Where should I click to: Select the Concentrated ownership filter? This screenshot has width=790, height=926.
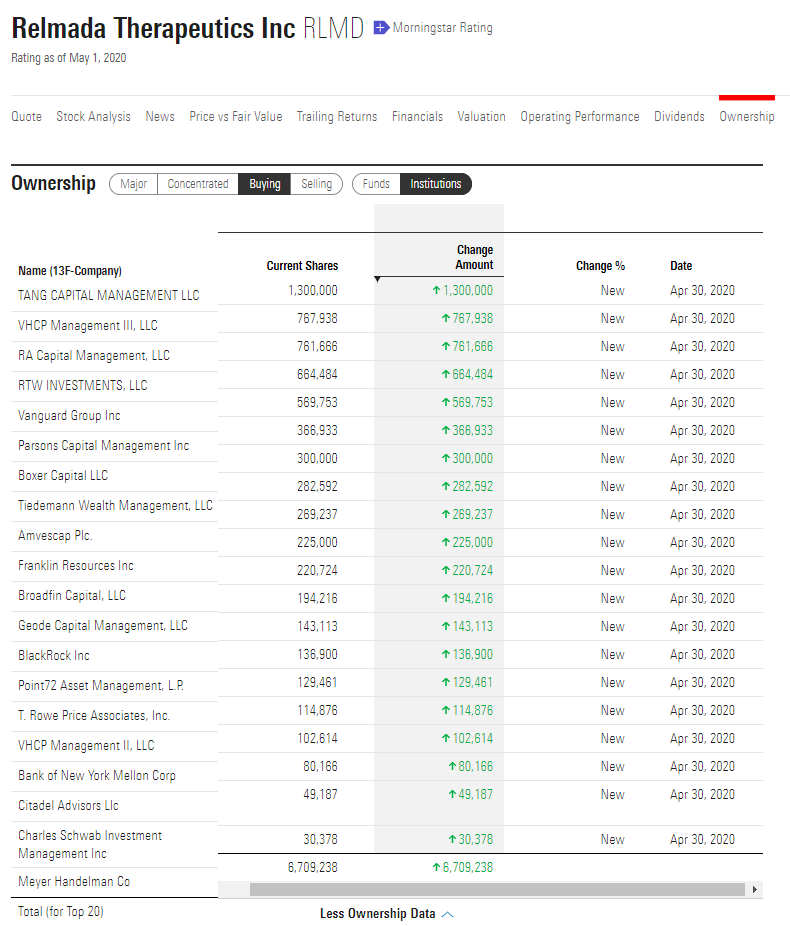198,184
